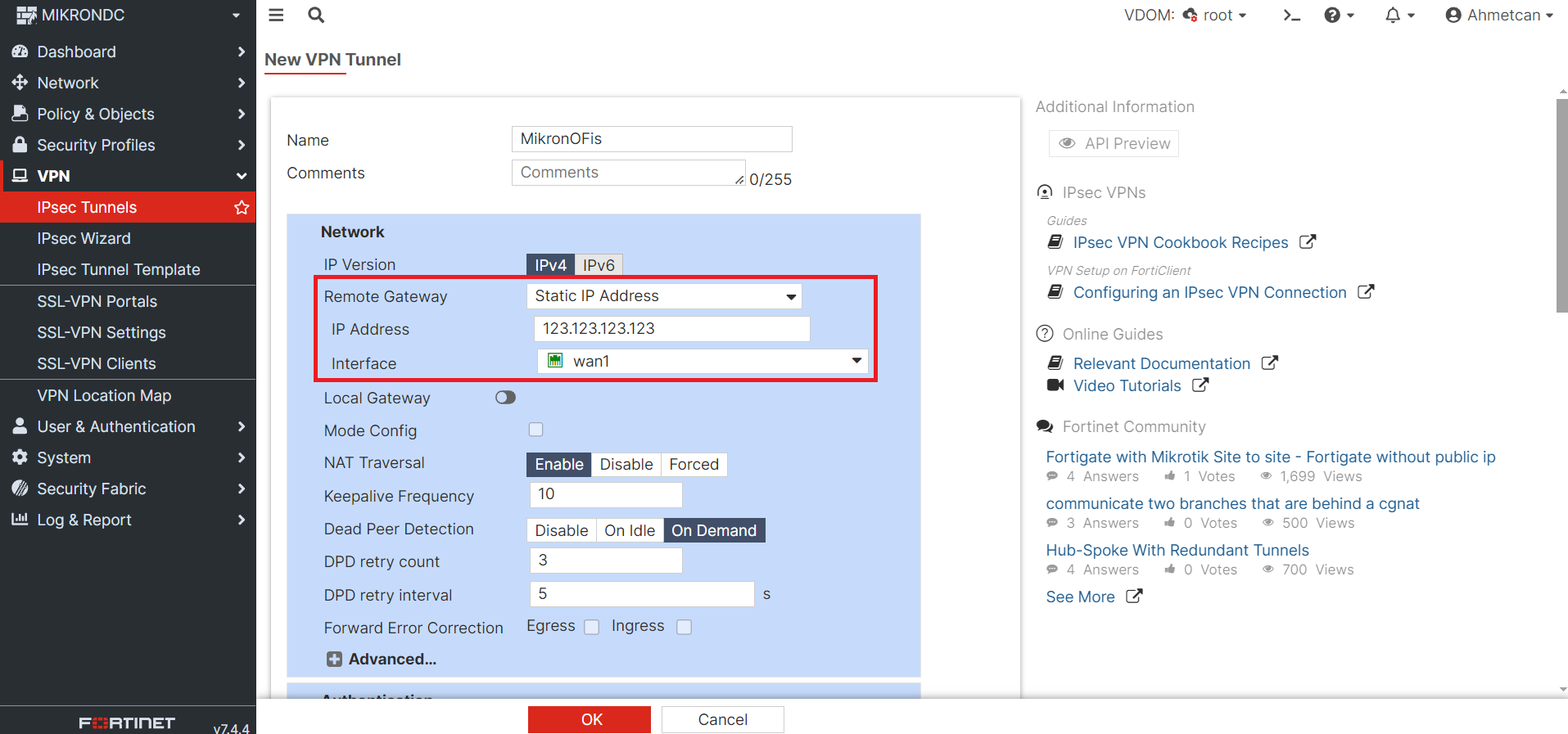This screenshot has height=734, width=1568.
Task: Click the Dashboard gauge icon
Action: [20, 52]
